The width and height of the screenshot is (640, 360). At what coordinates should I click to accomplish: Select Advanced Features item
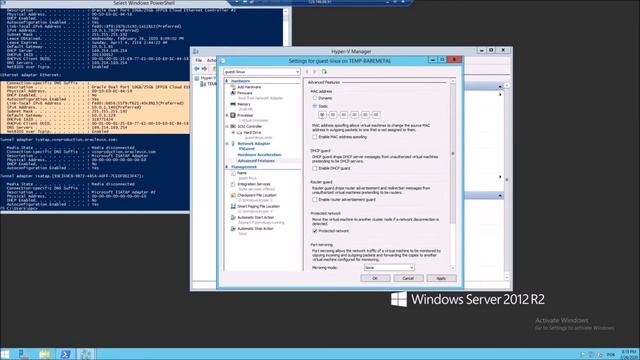pyautogui.click(x=256, y=161)
